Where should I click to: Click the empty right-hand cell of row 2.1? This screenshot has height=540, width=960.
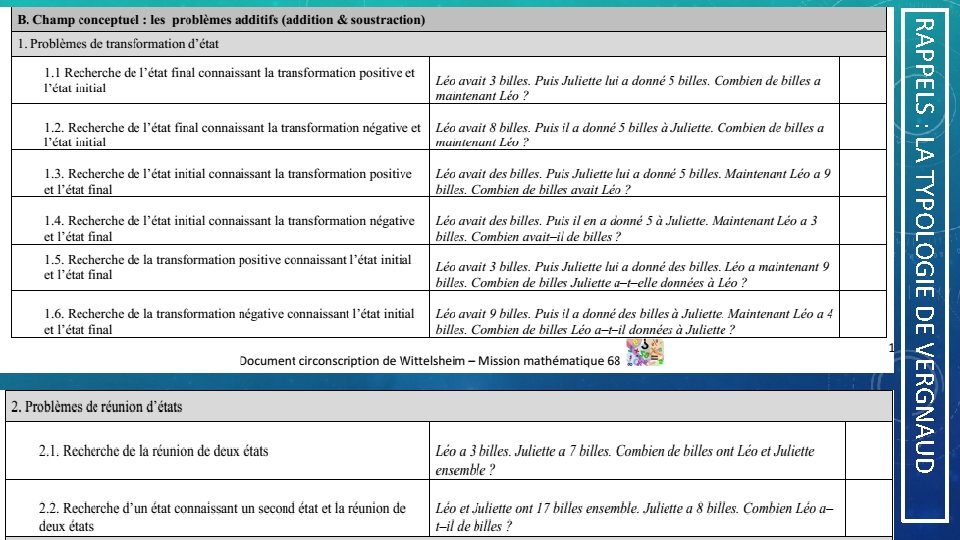869,451
